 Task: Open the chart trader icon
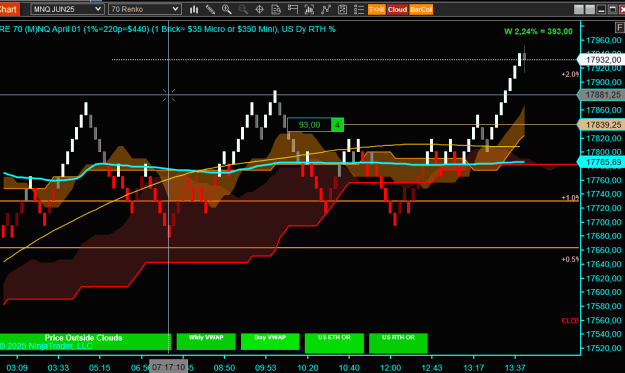click(293, 9)
